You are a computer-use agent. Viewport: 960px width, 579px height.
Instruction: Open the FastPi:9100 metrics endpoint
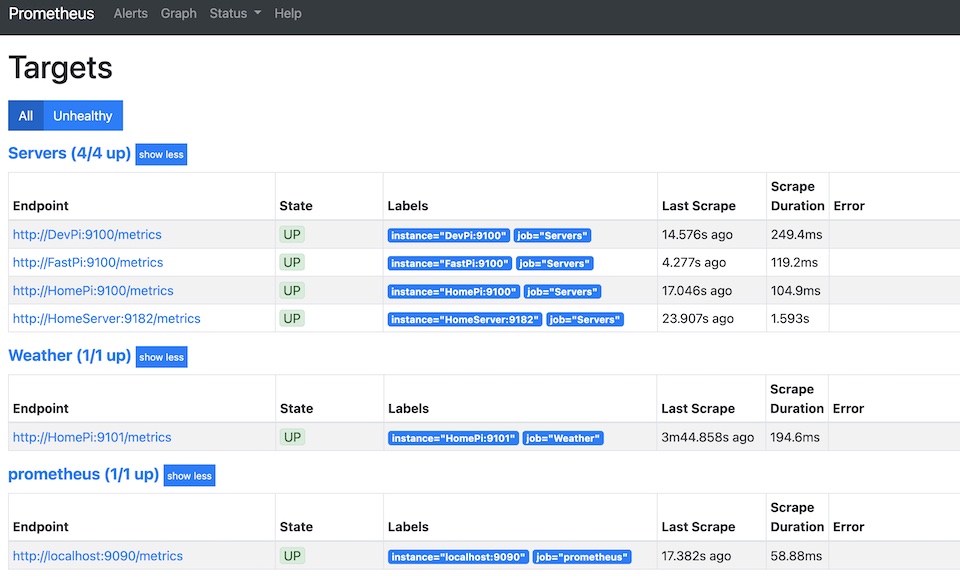click(x=88, y=263)
